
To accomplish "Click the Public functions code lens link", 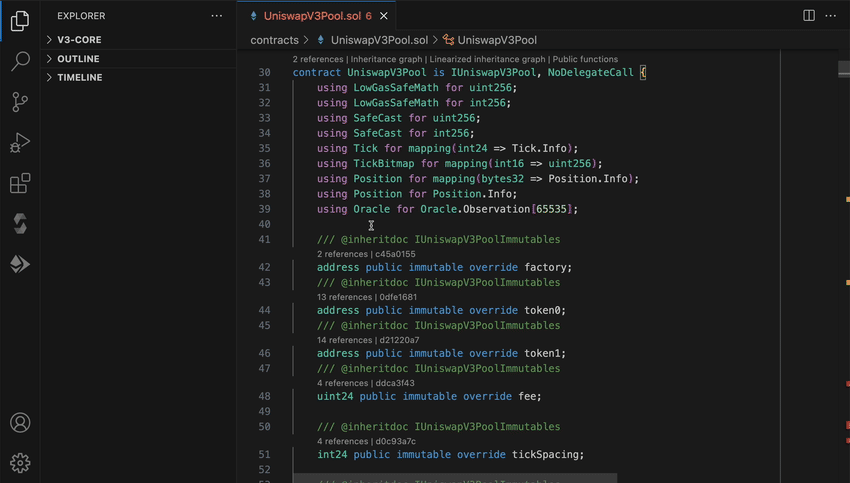I will click(x=585, y=60).
